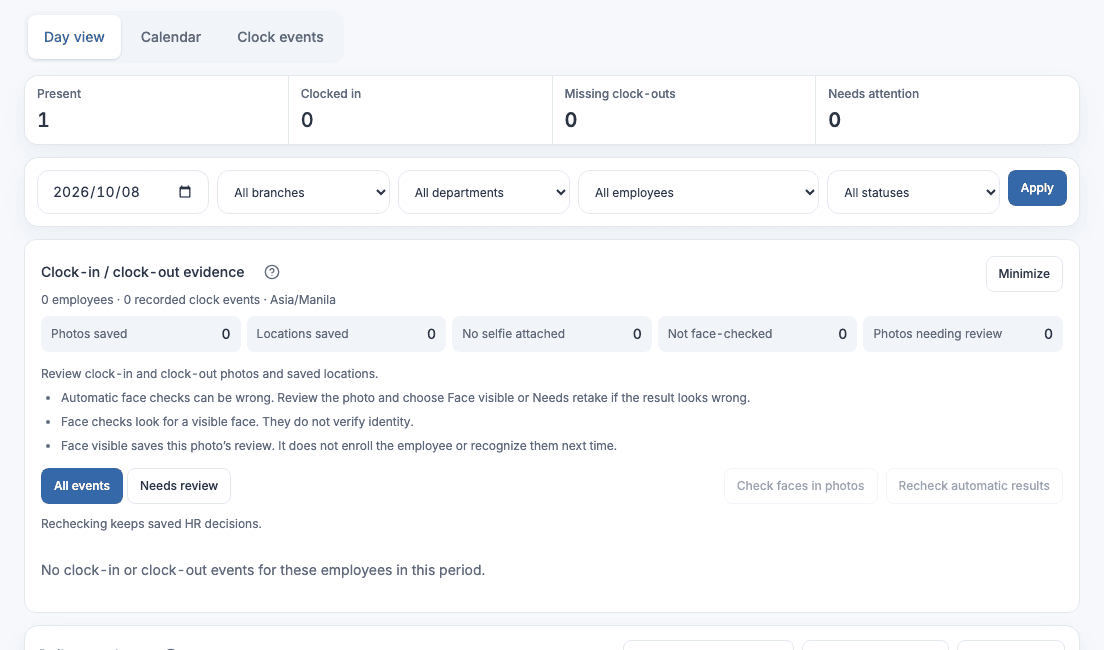The height and width of the screenshot is (650, 1104).
Task: Apply the selected filters
Action: coord(1037,188)
